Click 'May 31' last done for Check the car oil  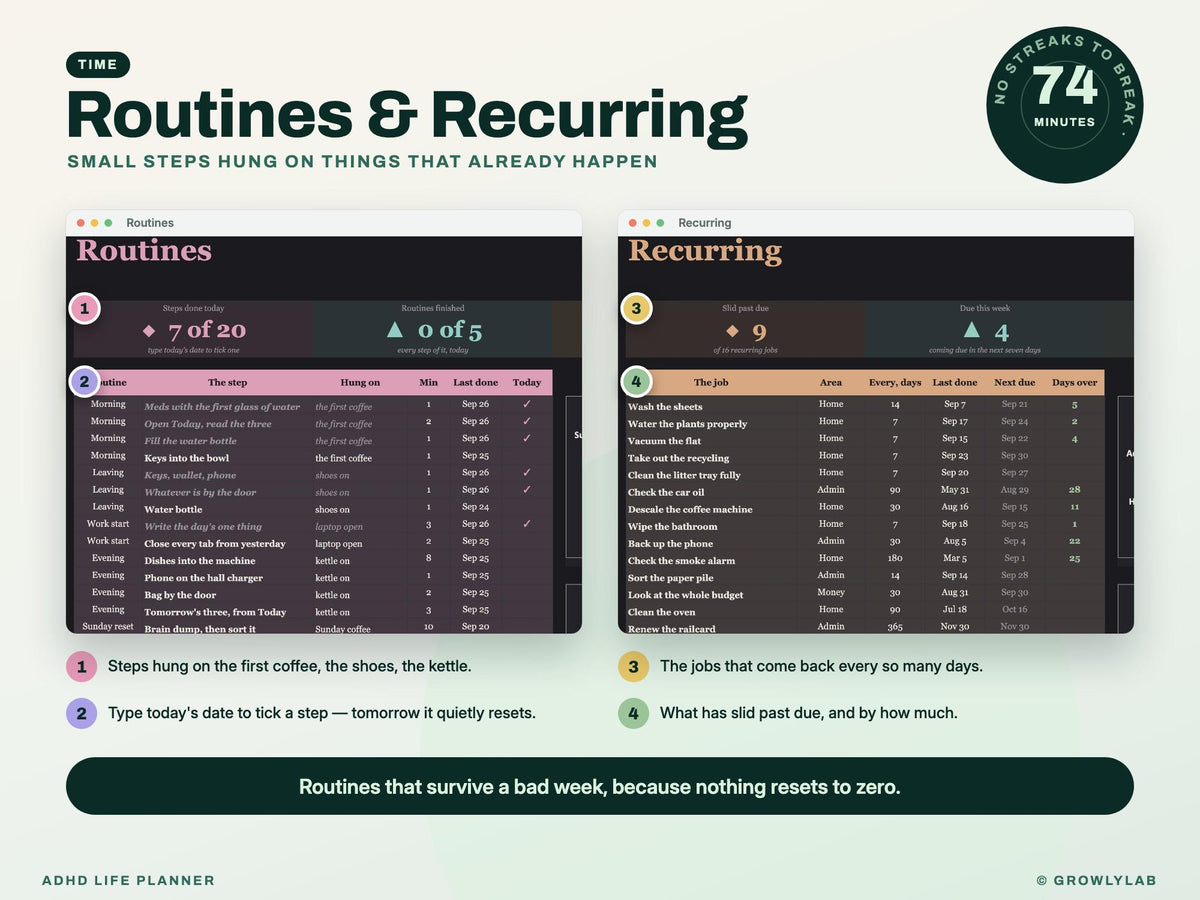(x=955, y=490)
